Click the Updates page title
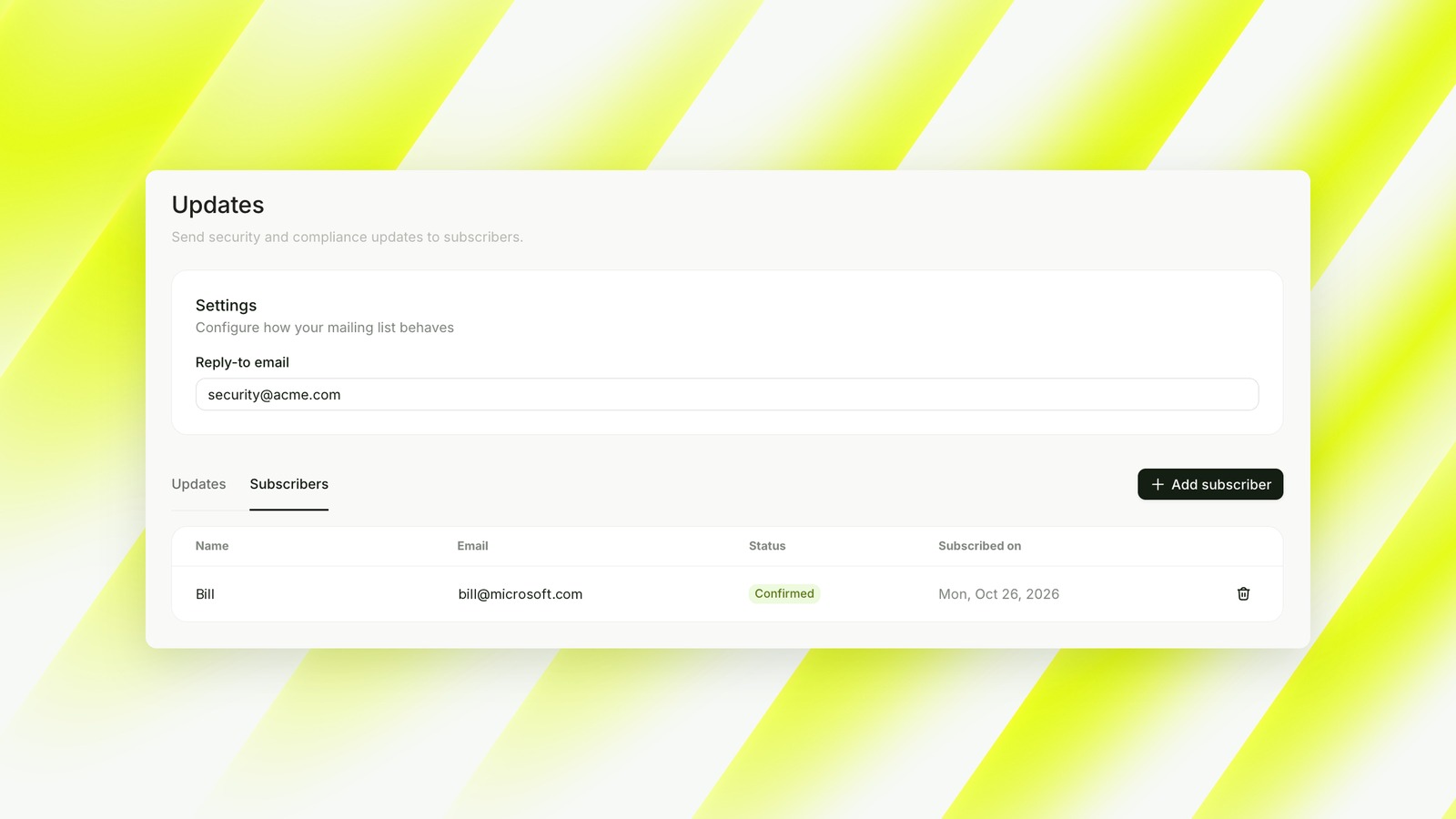The height and width of the screenshot is (819, 1456). (217, 205)
